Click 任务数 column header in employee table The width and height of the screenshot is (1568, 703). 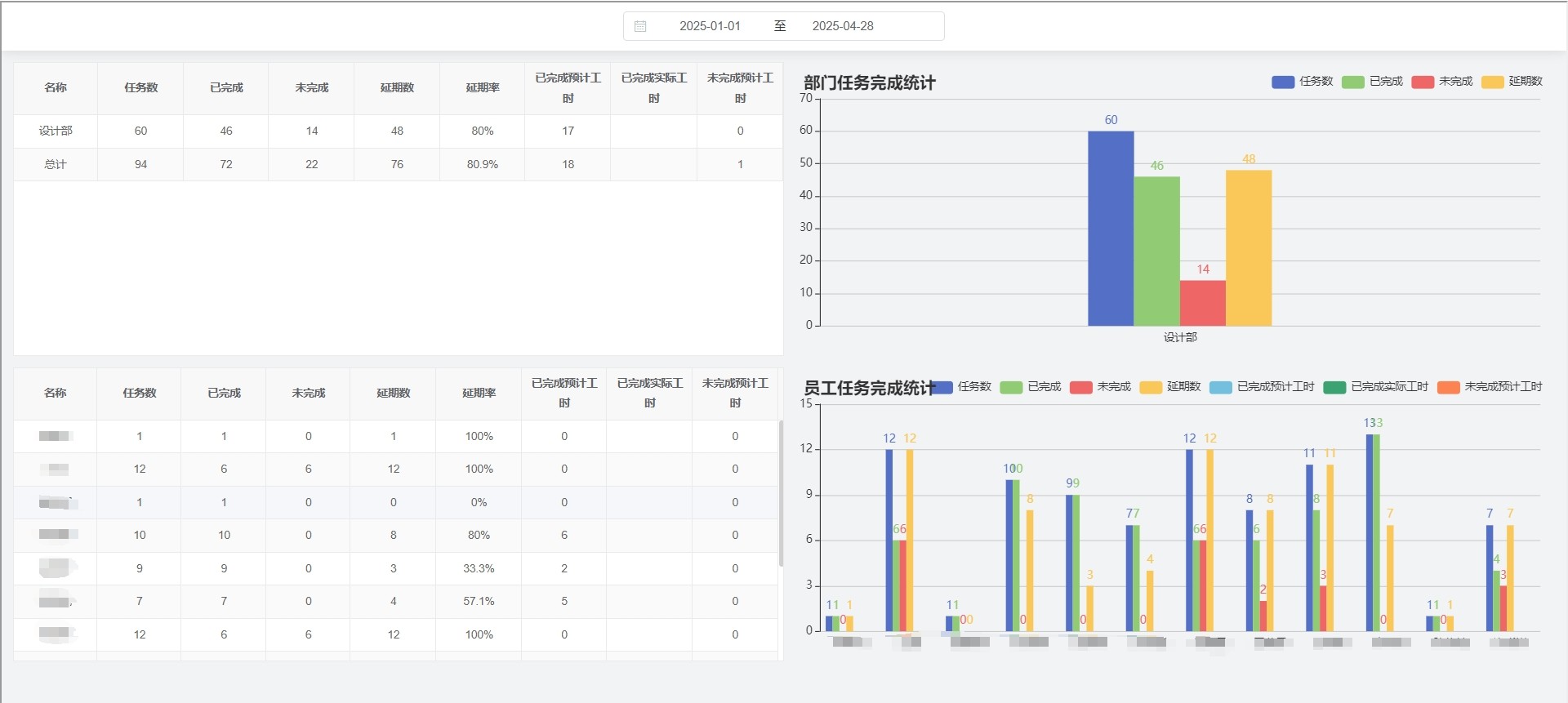coord(139,394)
